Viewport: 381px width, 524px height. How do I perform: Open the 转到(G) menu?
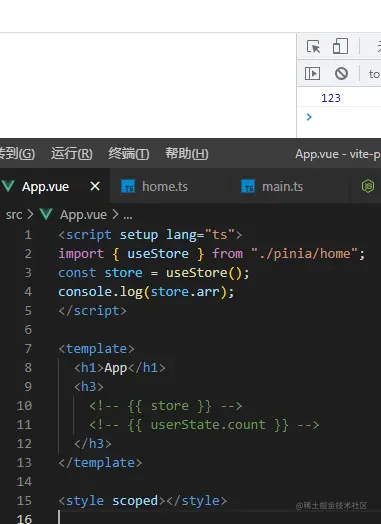click(17, 154)
